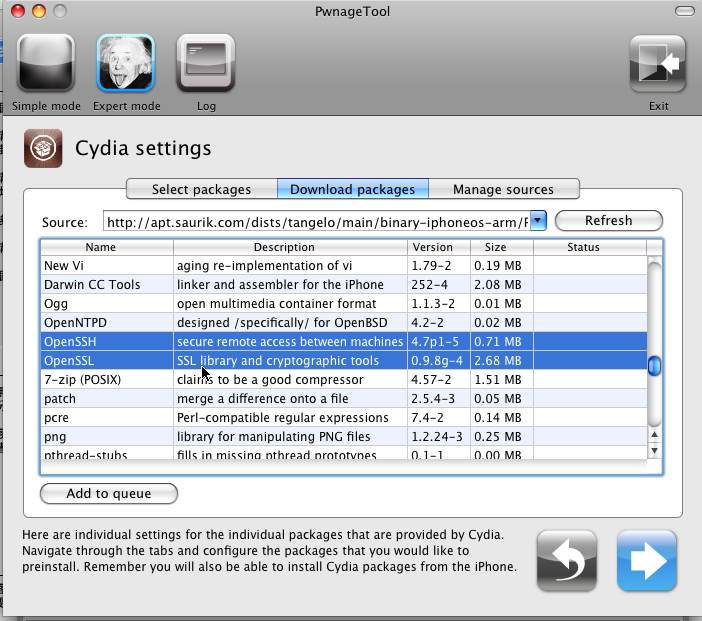Select the Ogg package row
Viewport: 702px width, 621px height.
tap(344, 304)
